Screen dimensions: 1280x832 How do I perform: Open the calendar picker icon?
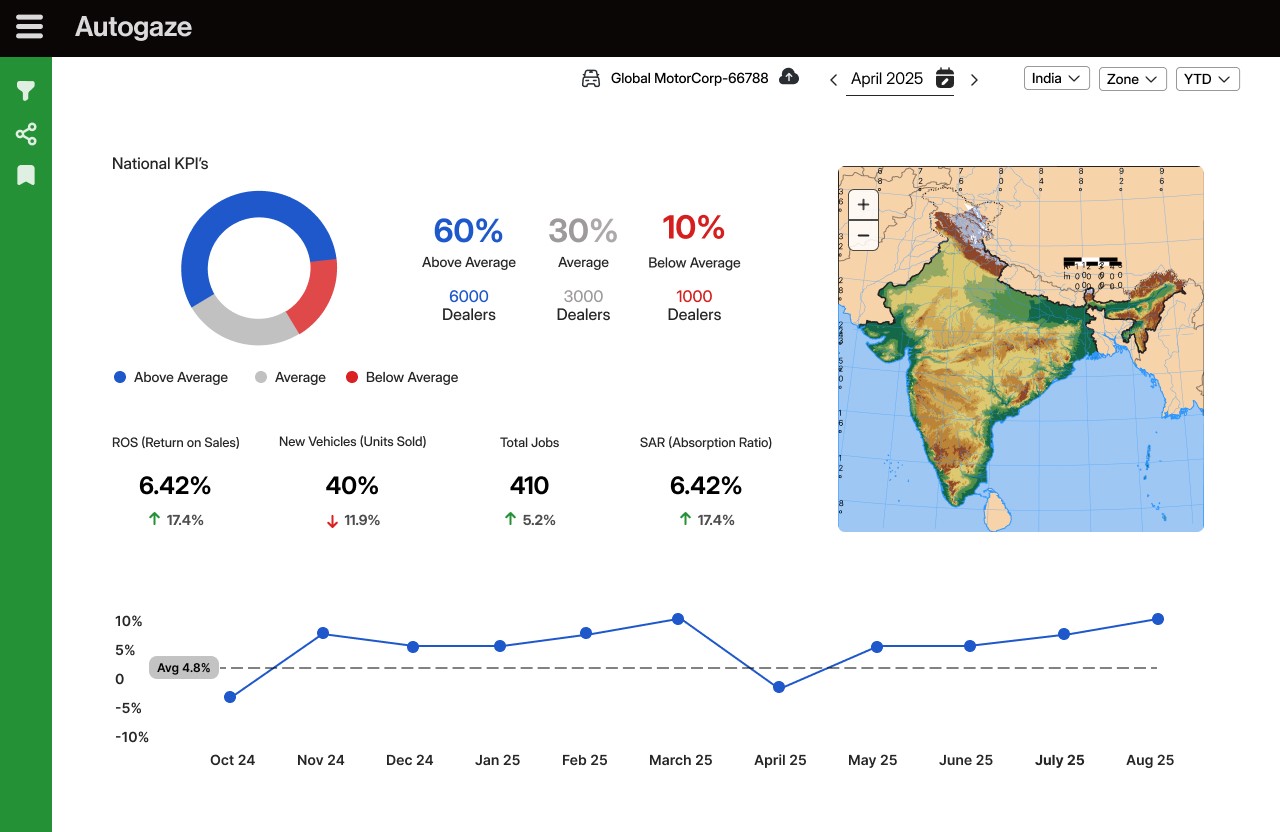click(944, 78)
